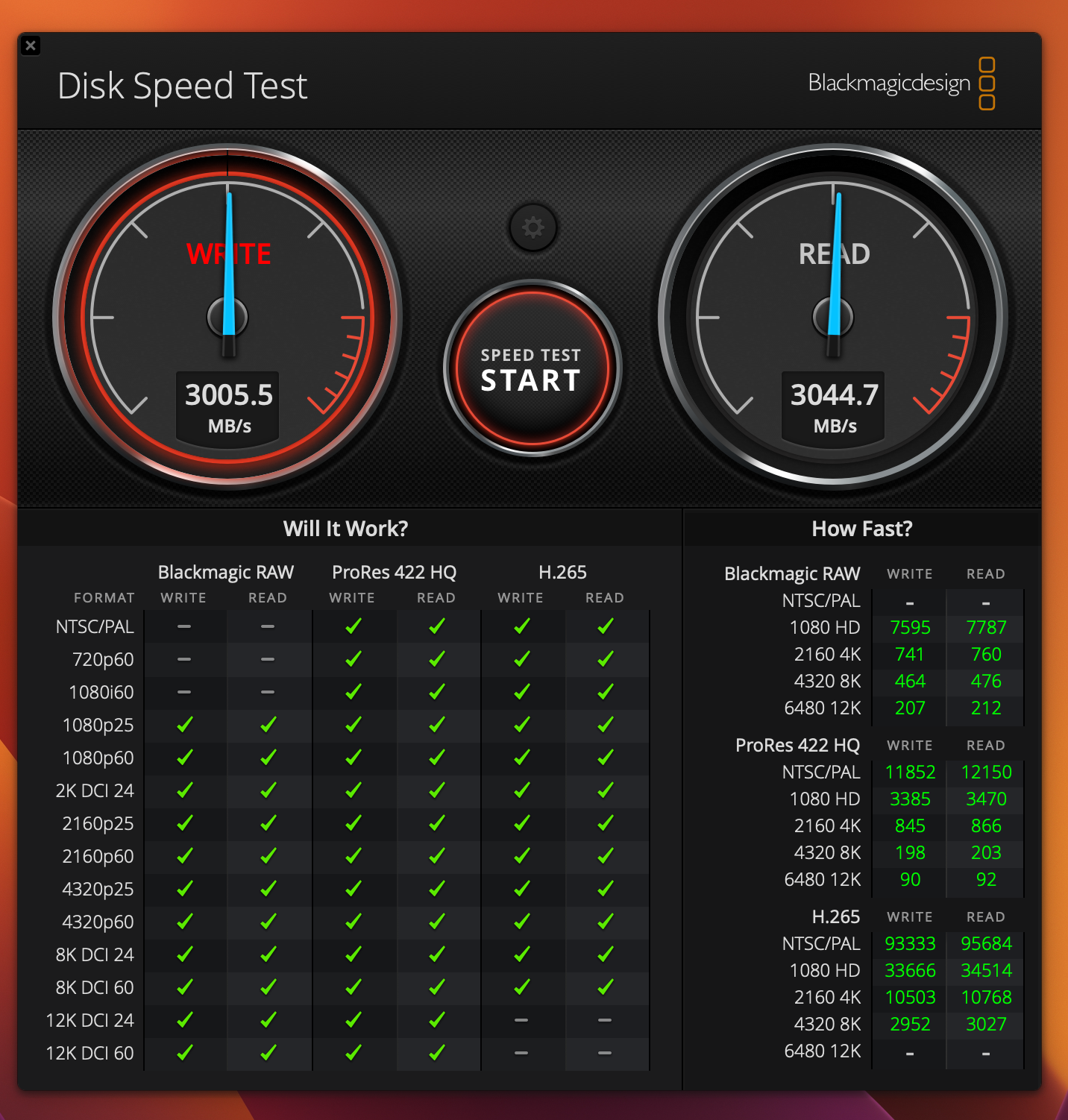1068x1120 pixels.
Task: Click the "Blackmagic RAW" header in Will It Work
Action: (x=226, y=572)
